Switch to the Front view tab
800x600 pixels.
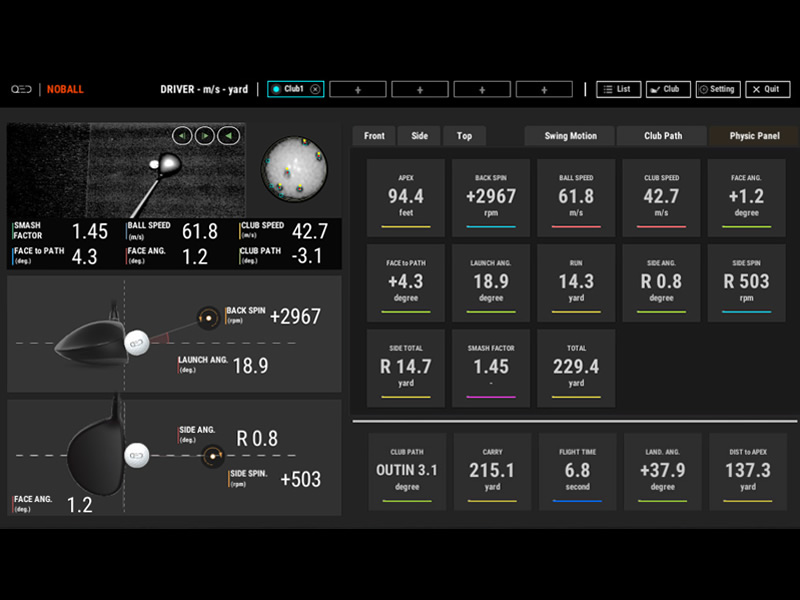point(374,136)
